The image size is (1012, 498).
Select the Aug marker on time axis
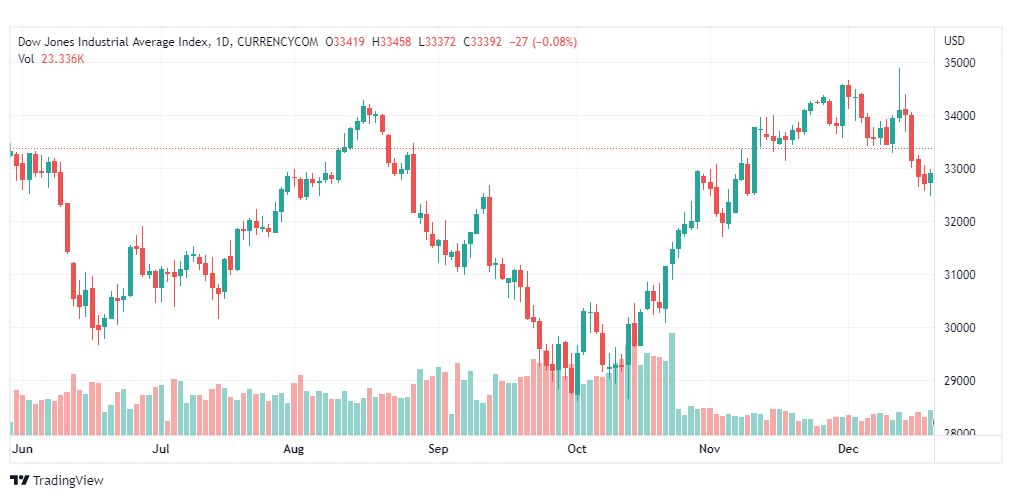tap(294, 450)
